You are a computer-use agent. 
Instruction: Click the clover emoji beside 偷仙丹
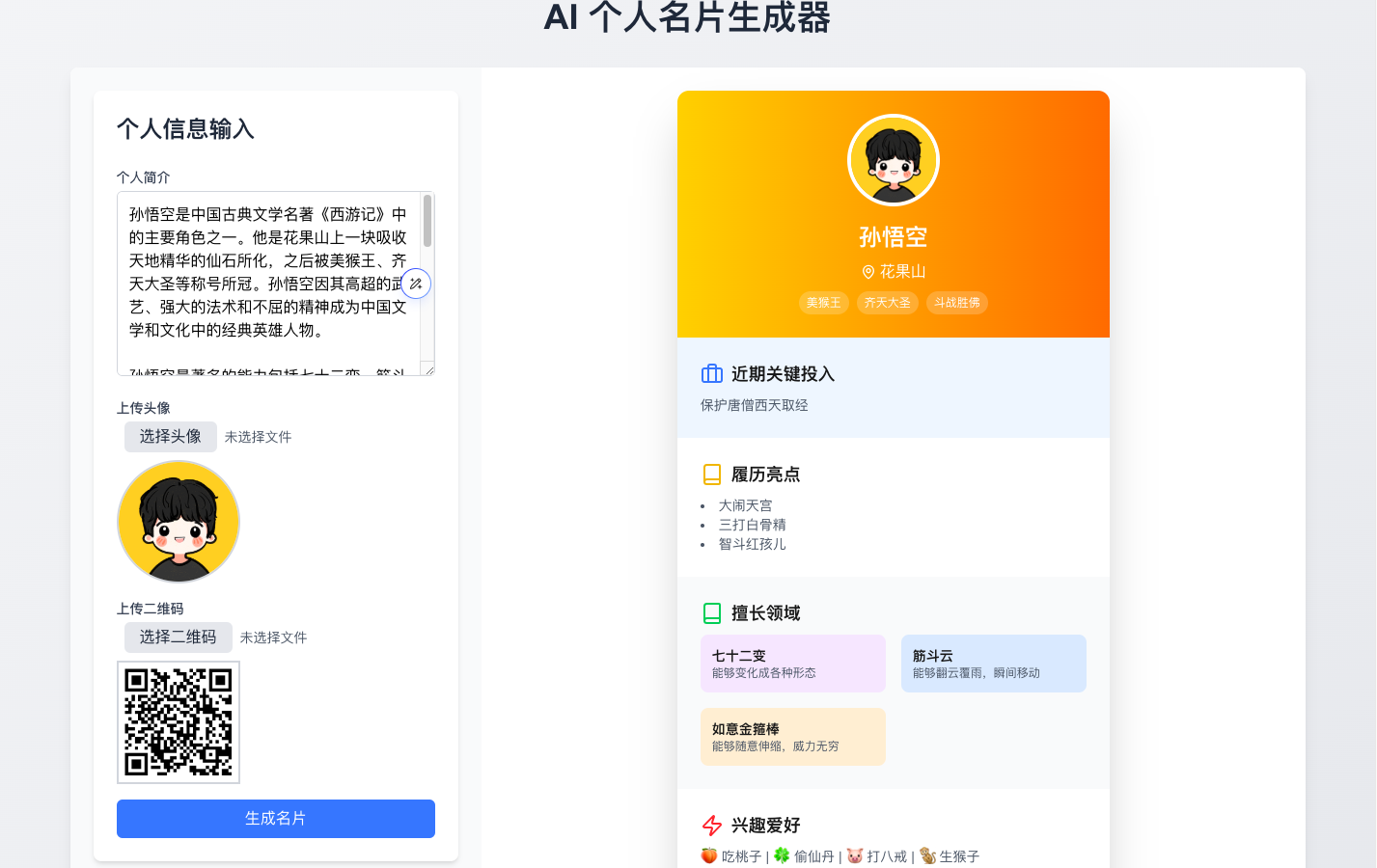[783, 855]
